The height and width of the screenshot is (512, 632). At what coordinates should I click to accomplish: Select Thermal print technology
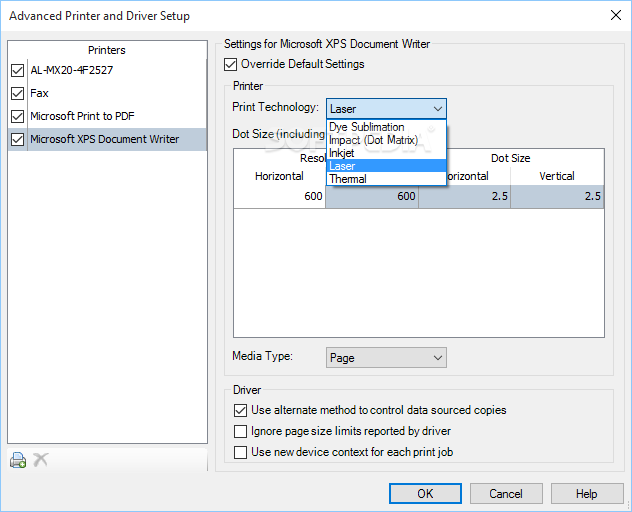pos(386,179)
